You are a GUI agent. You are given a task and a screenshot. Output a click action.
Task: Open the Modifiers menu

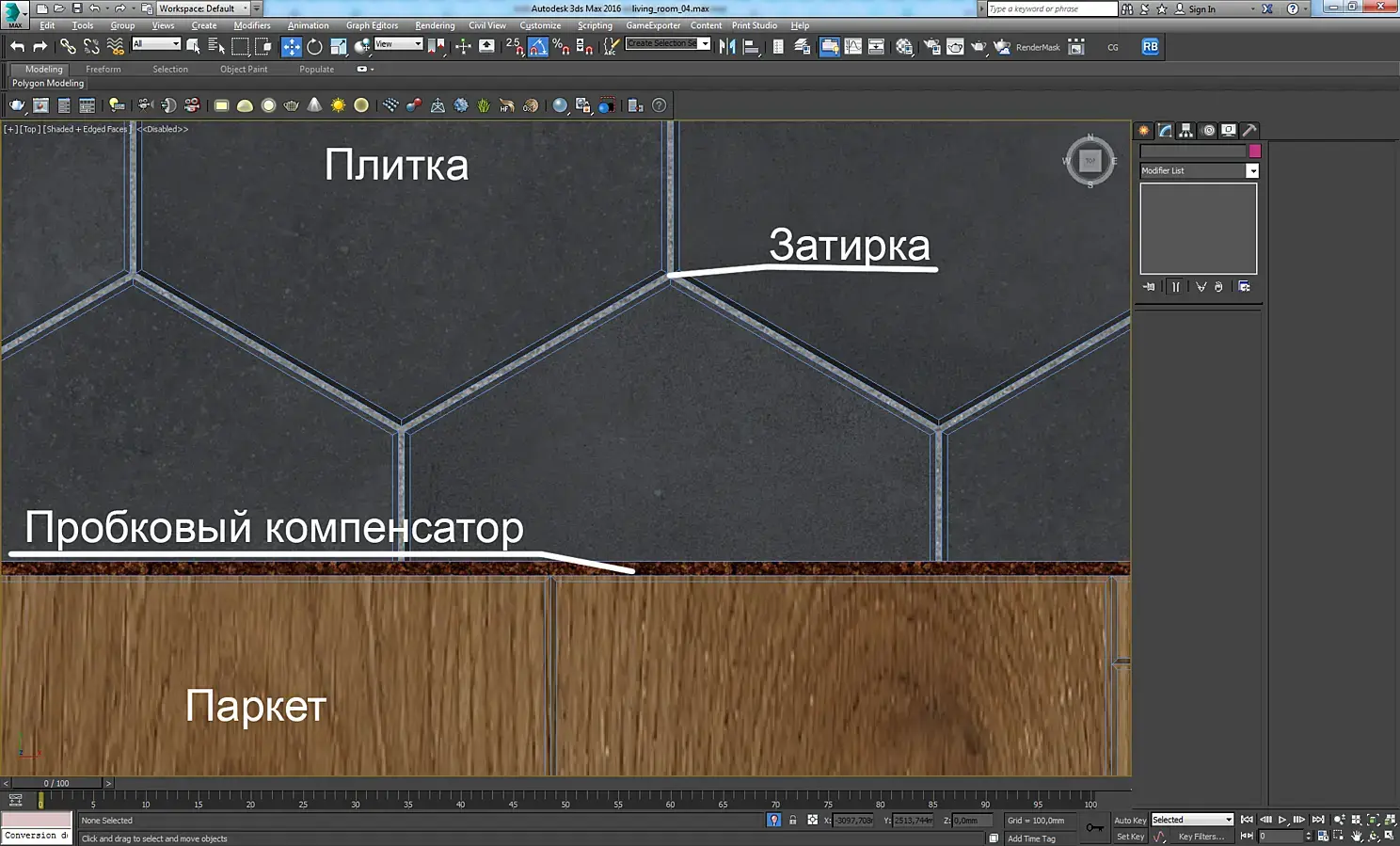[252, 25]
